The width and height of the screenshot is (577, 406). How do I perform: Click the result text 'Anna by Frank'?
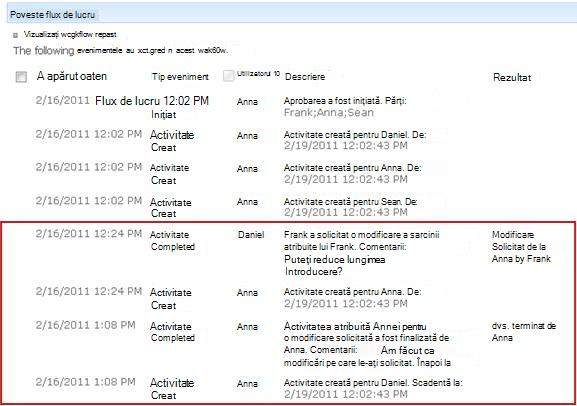521,259
